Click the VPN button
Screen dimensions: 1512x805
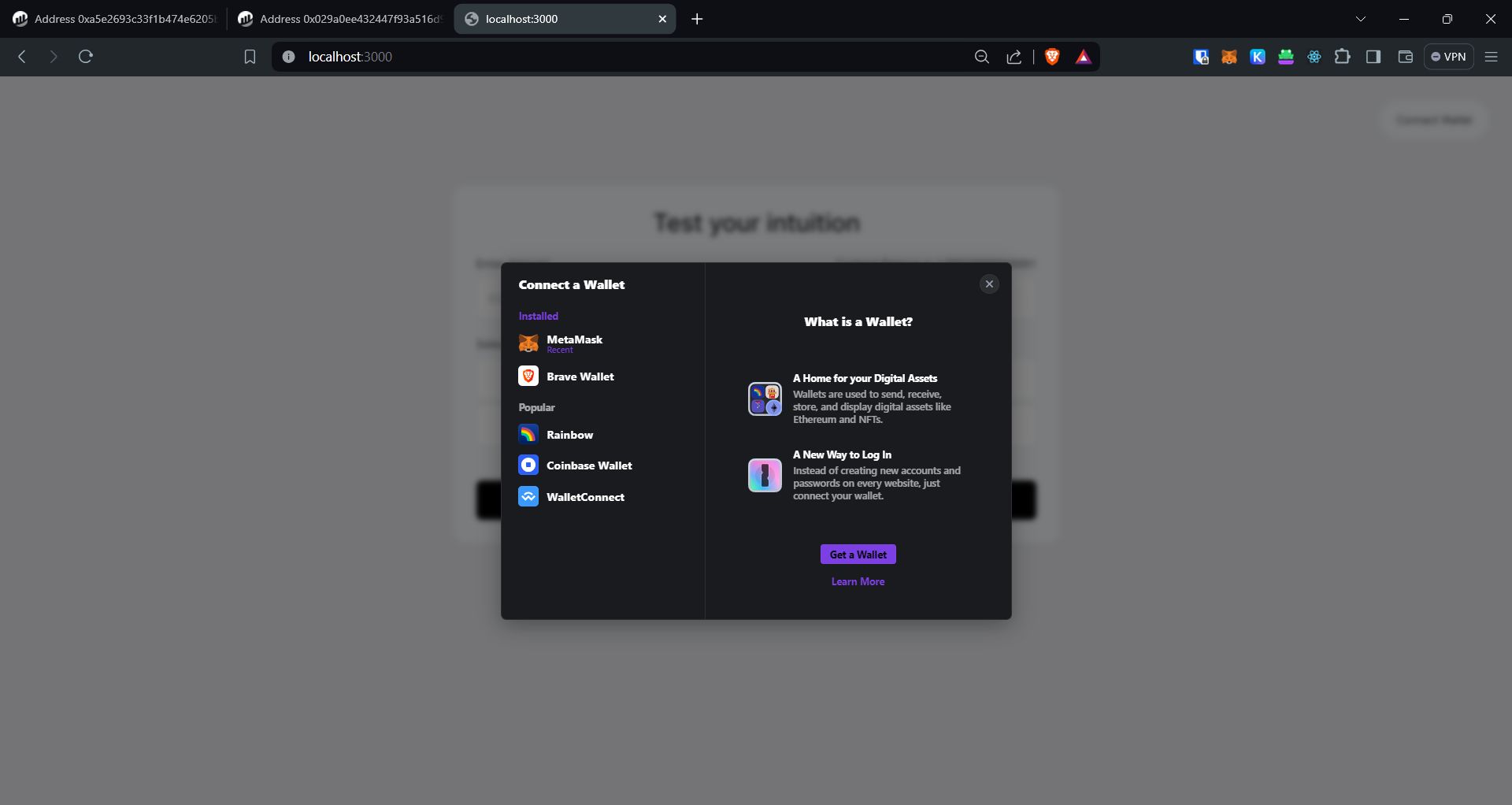tap(1448, 57)
